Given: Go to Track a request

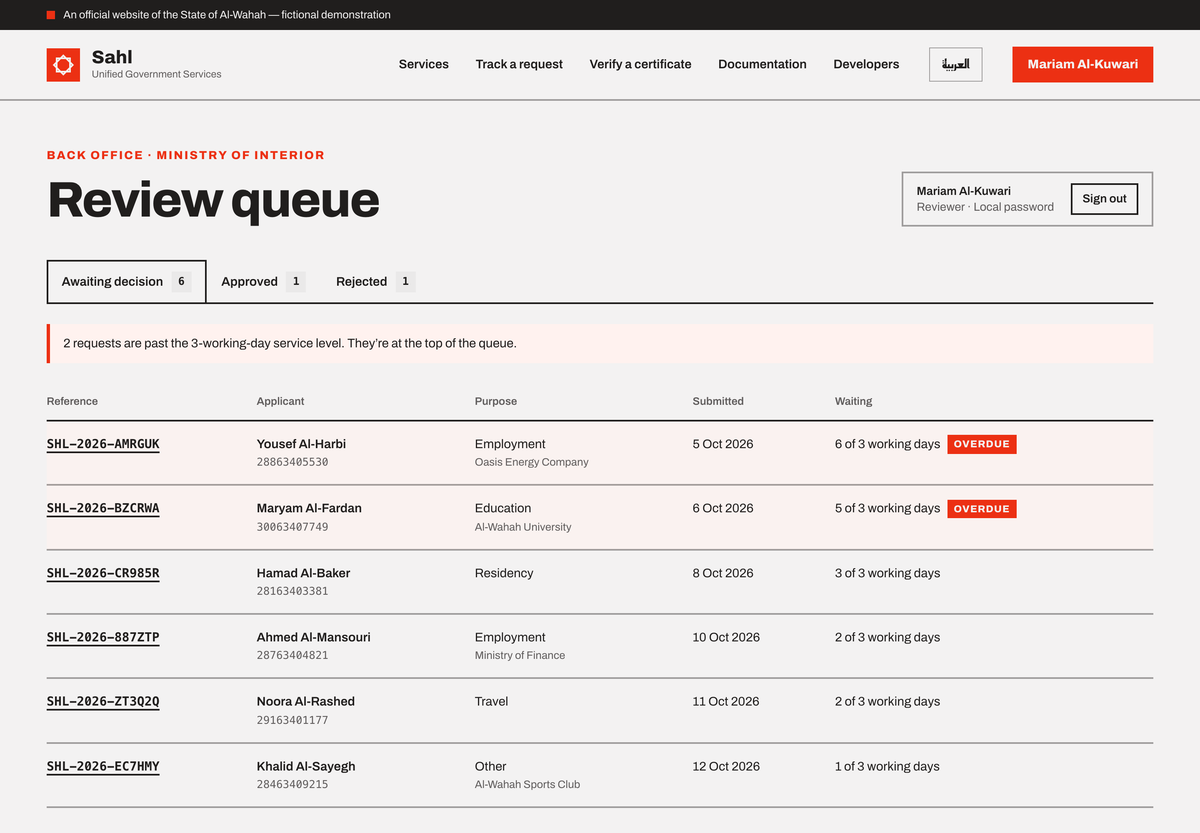Looking at the screenshot, I should [519, 64].
